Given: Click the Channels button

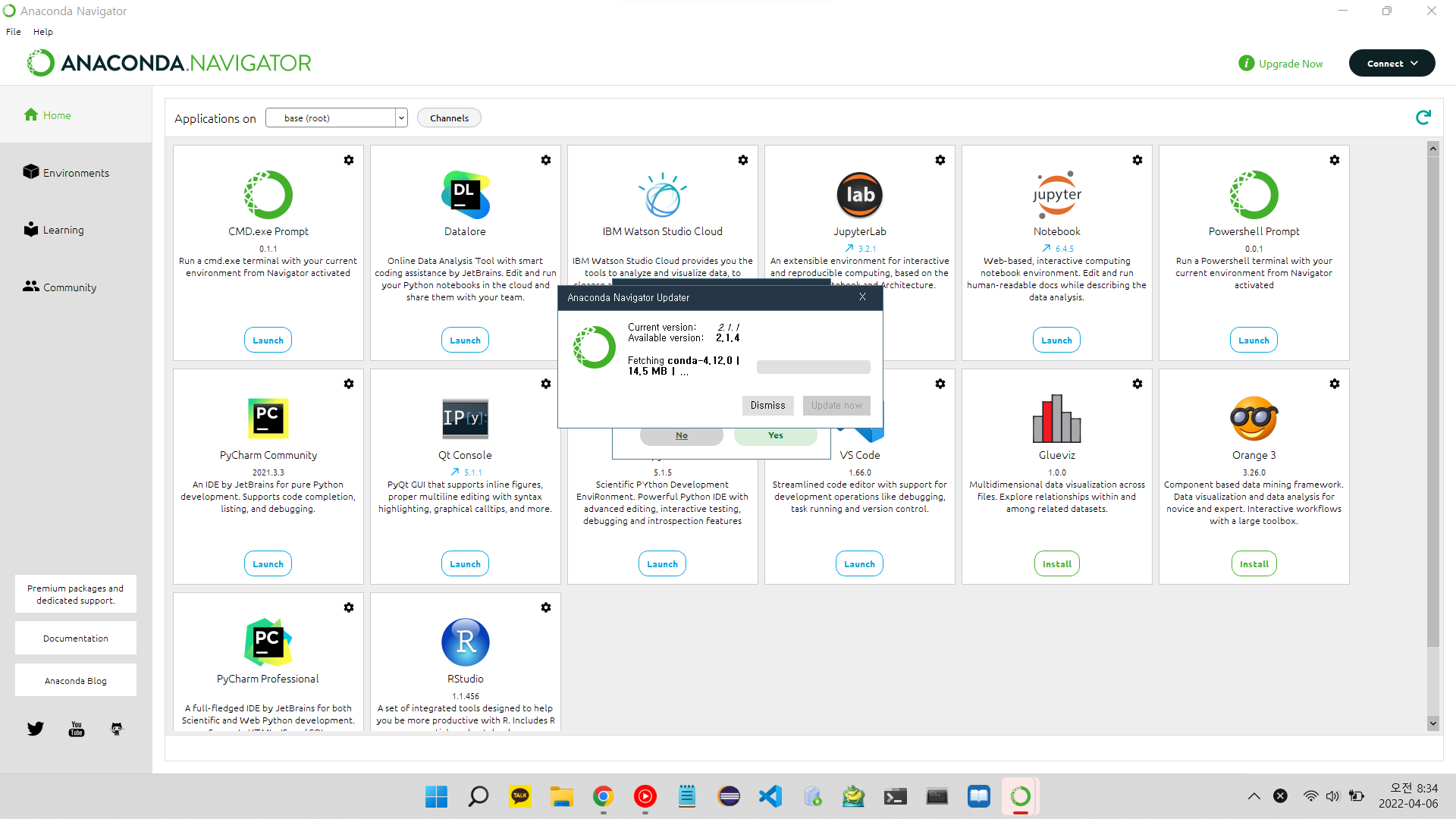Looking at the screenshot, I should (x=449, y=118).
